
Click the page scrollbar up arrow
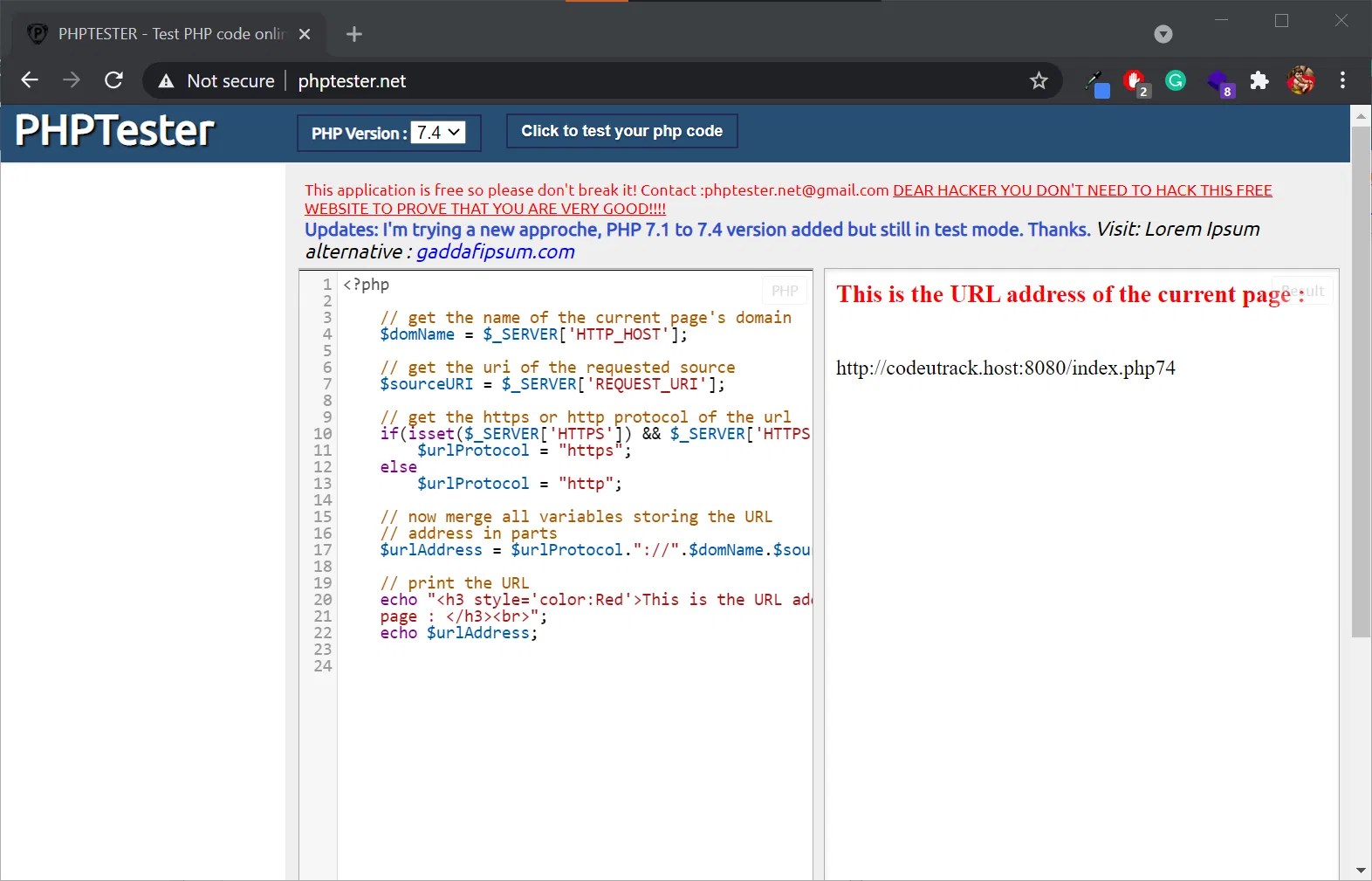tap(1361, 115)
